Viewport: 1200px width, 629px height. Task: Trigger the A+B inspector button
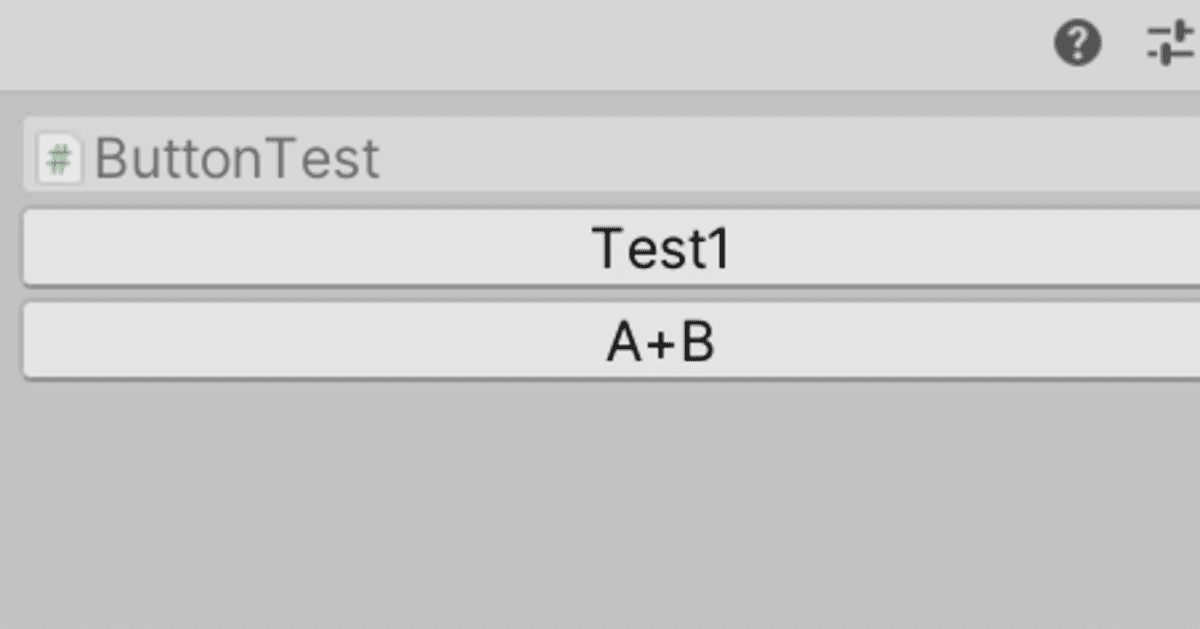[x=611, y=341]
